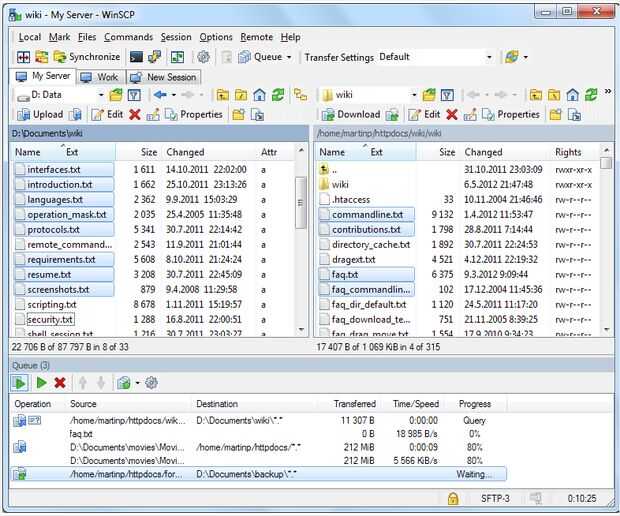Open the New Session tab

pos(163,77)
